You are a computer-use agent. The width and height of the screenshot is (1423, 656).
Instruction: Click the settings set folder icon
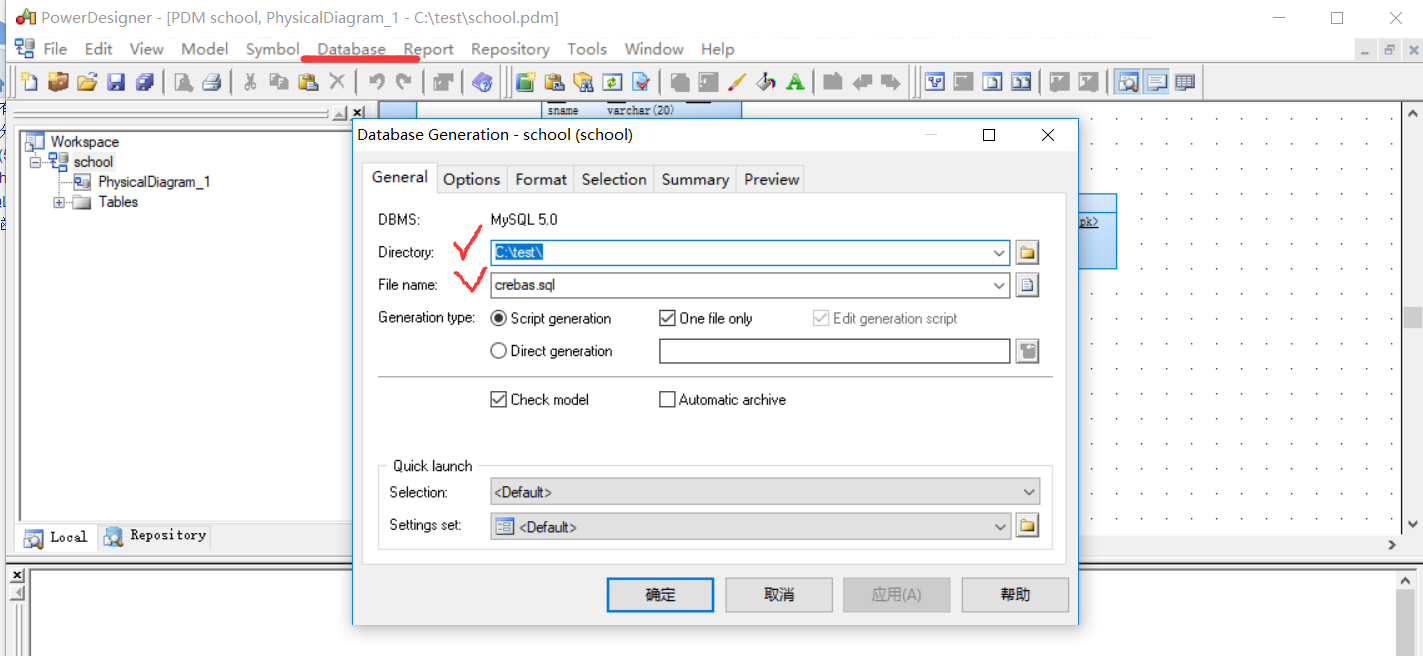pyautogui.click(x=1027, y=525)
